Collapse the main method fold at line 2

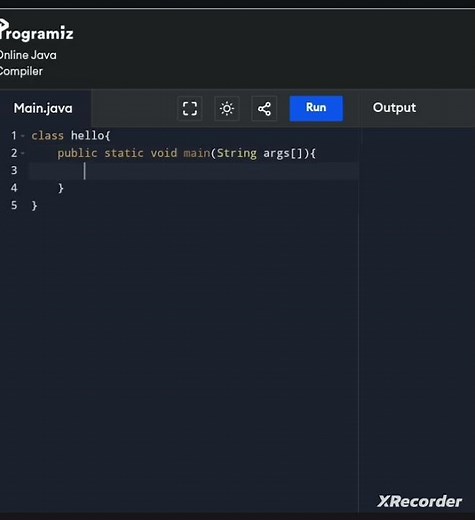23,153
